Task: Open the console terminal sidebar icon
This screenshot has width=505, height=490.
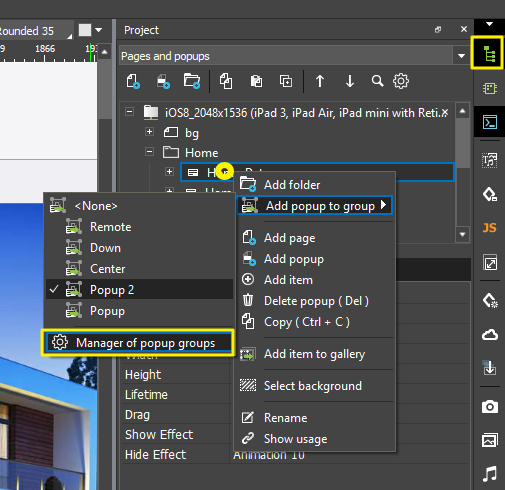Action: (490, 122)
